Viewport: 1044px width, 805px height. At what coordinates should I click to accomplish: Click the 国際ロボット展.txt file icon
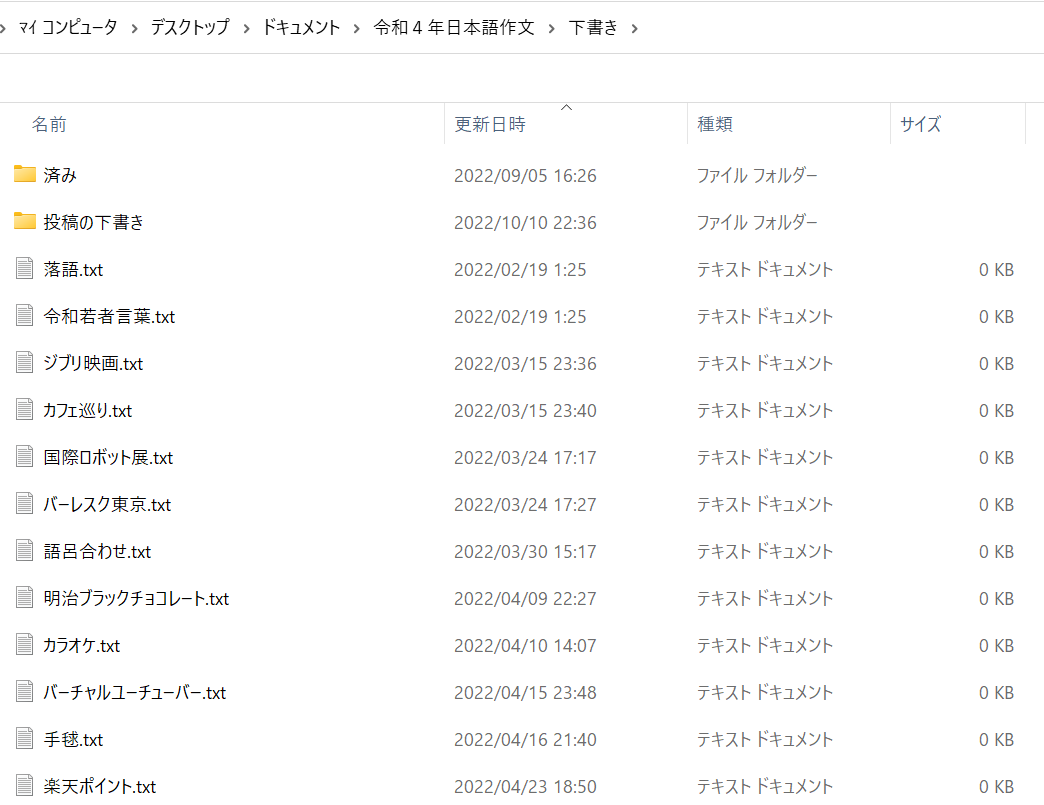click(x=25, y=457)
